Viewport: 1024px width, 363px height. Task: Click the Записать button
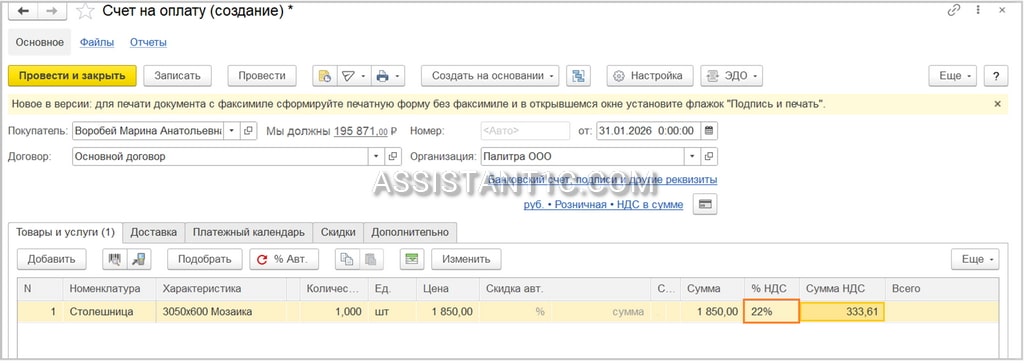[x=177, y=76]
